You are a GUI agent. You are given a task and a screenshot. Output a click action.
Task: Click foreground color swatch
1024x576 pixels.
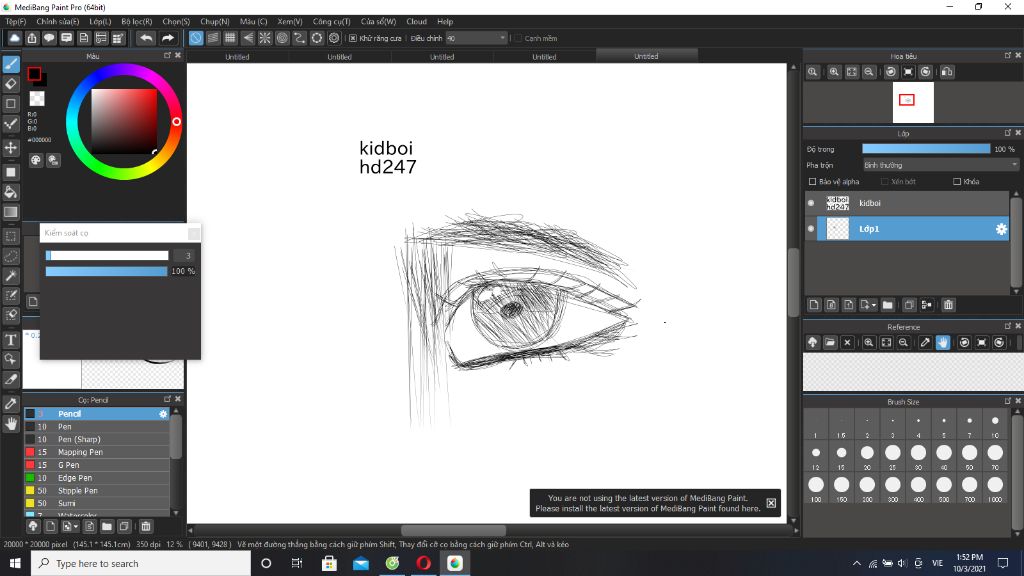click(x=34, y=74)
